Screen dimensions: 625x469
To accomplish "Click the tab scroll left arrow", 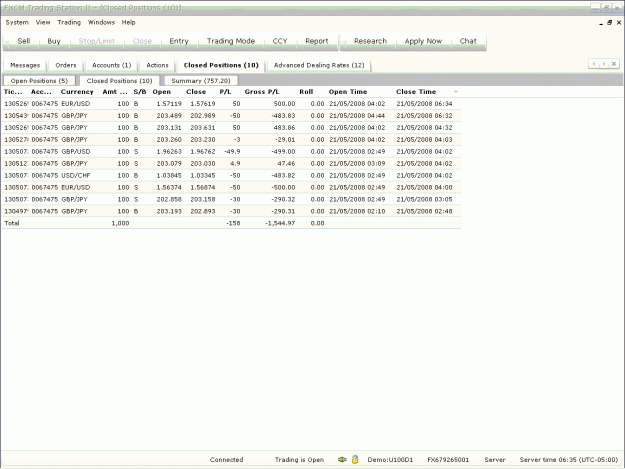I will [594, 64].
